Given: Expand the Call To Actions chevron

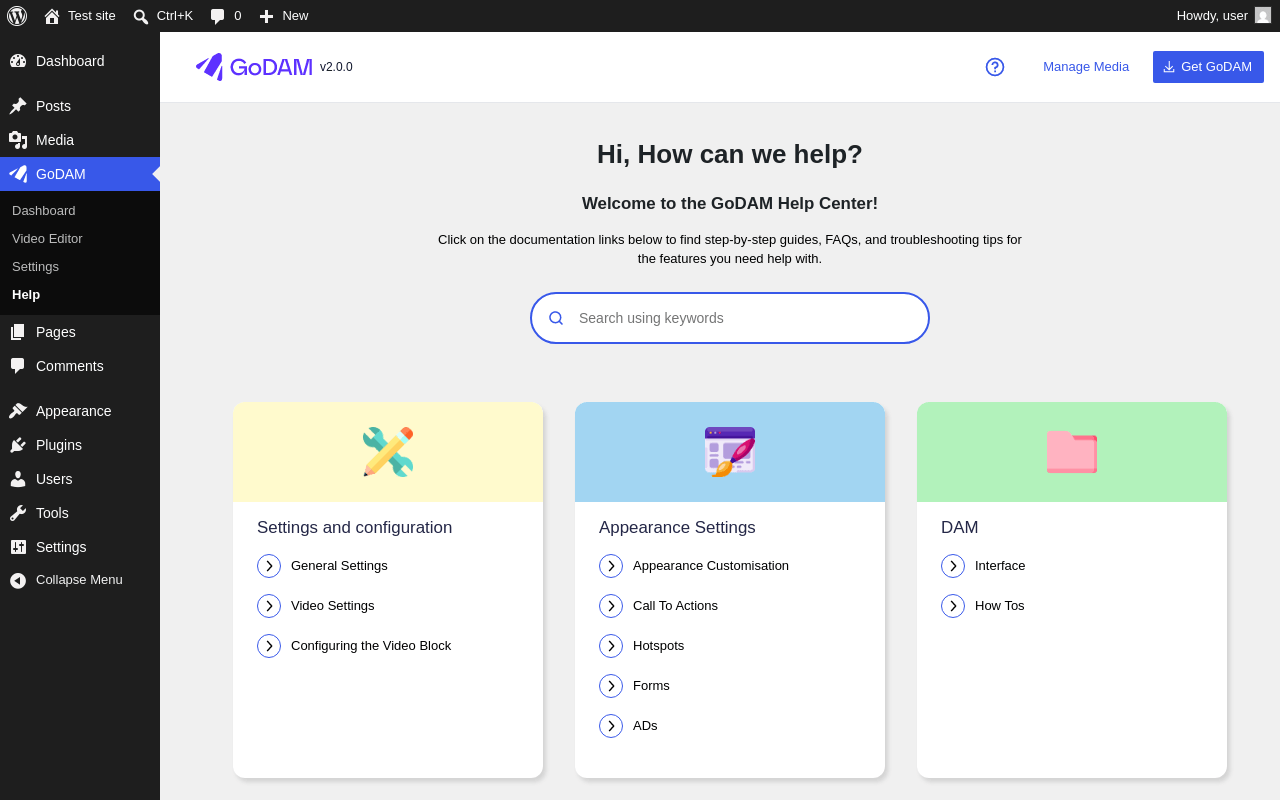Looking at the screenshot, I should pos(611,606).
